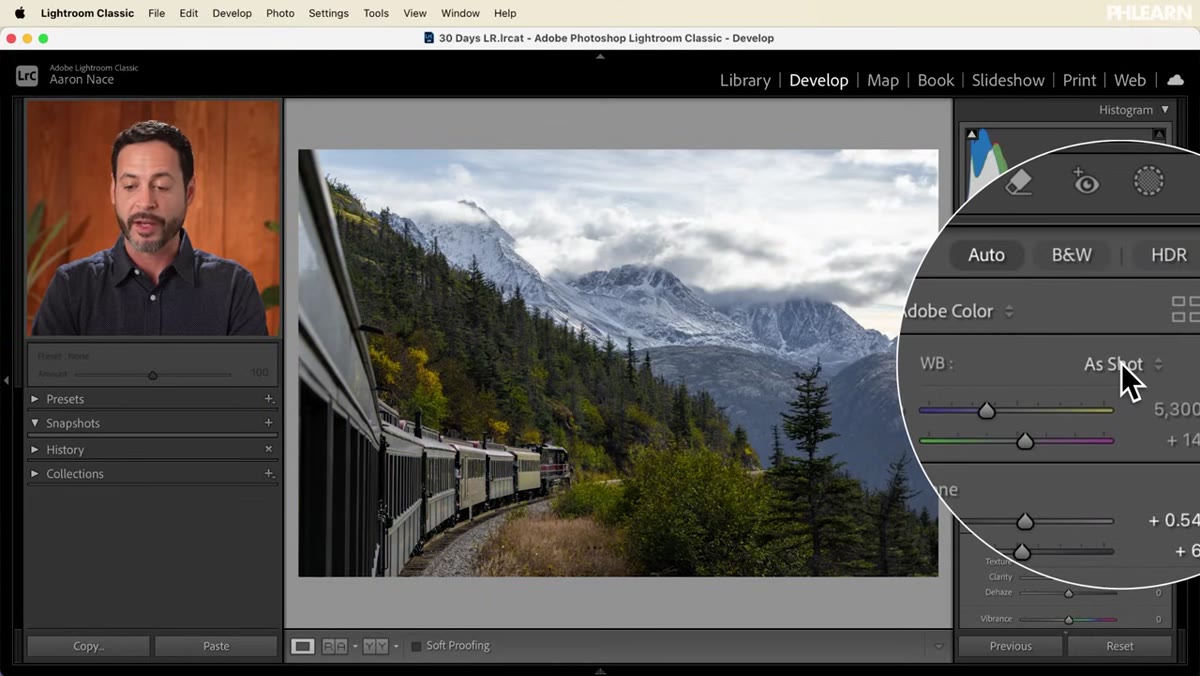Viewport: 1200px width, 676px height.
Task: Open cloud sync status icon
Action: pyautogui.click(x=1176, y=80)
